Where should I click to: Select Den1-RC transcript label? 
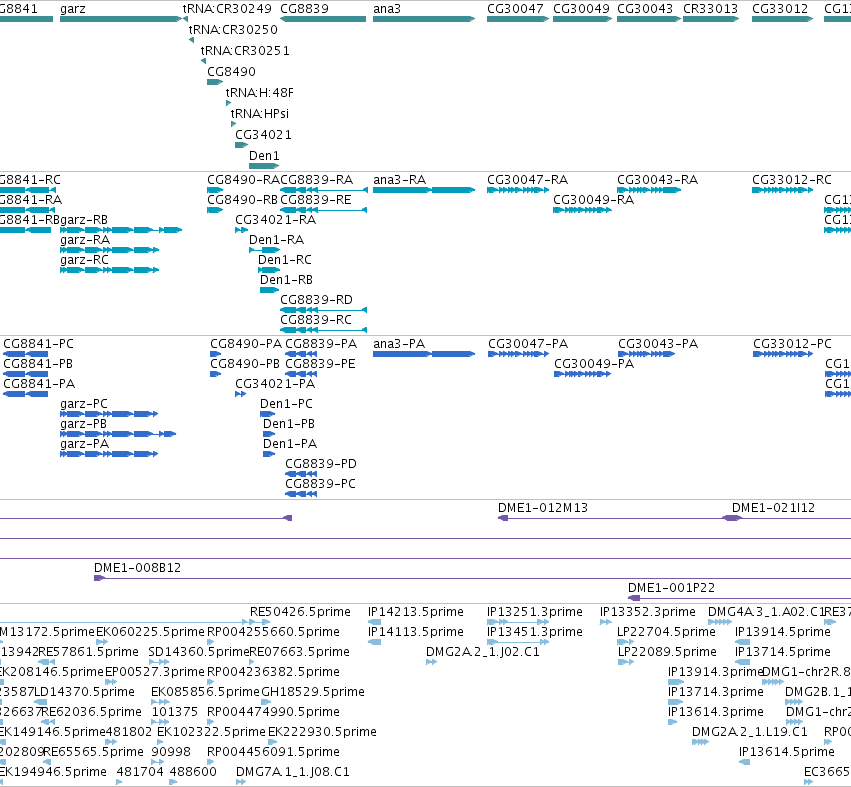(x=285, y=260)
